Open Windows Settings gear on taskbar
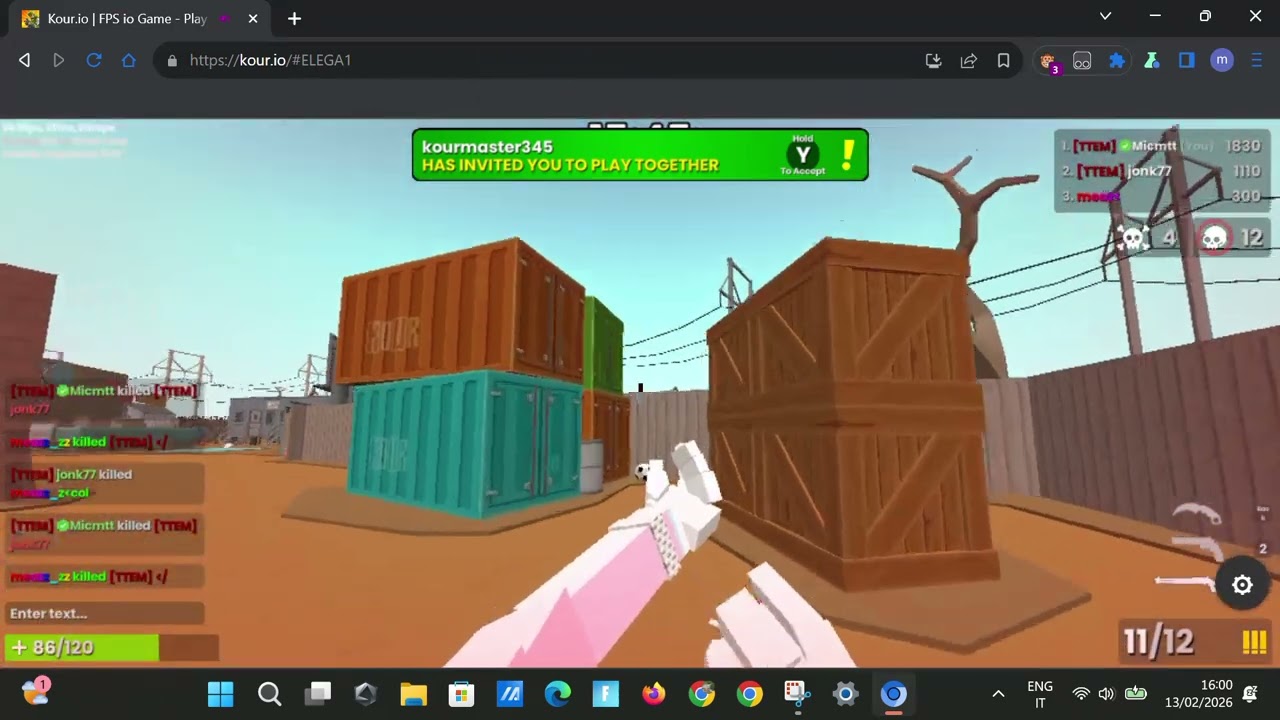This screenshot has height=720, width=1280. tap(845, 694)
